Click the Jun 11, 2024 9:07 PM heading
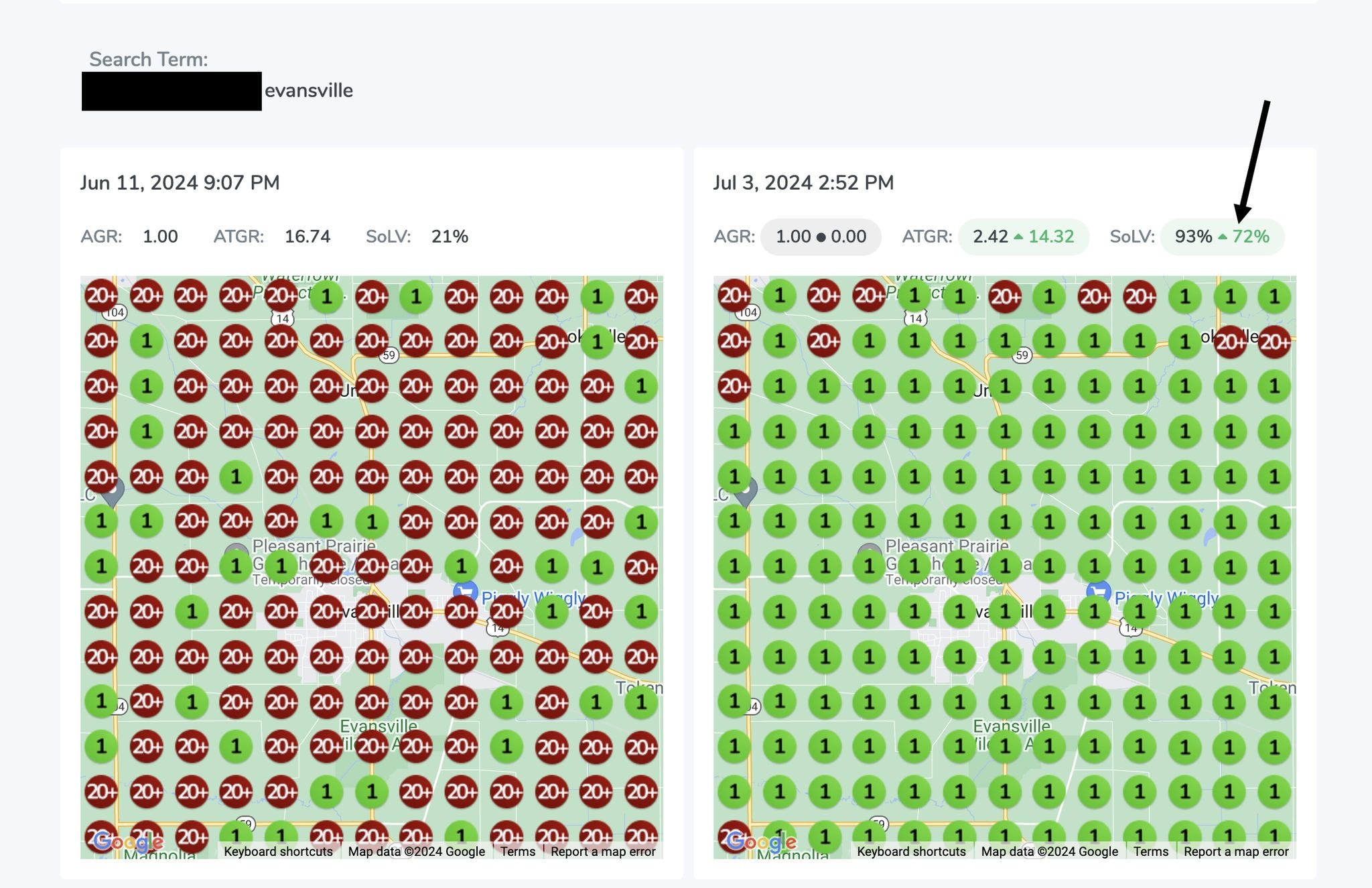 tap(180, 182)
